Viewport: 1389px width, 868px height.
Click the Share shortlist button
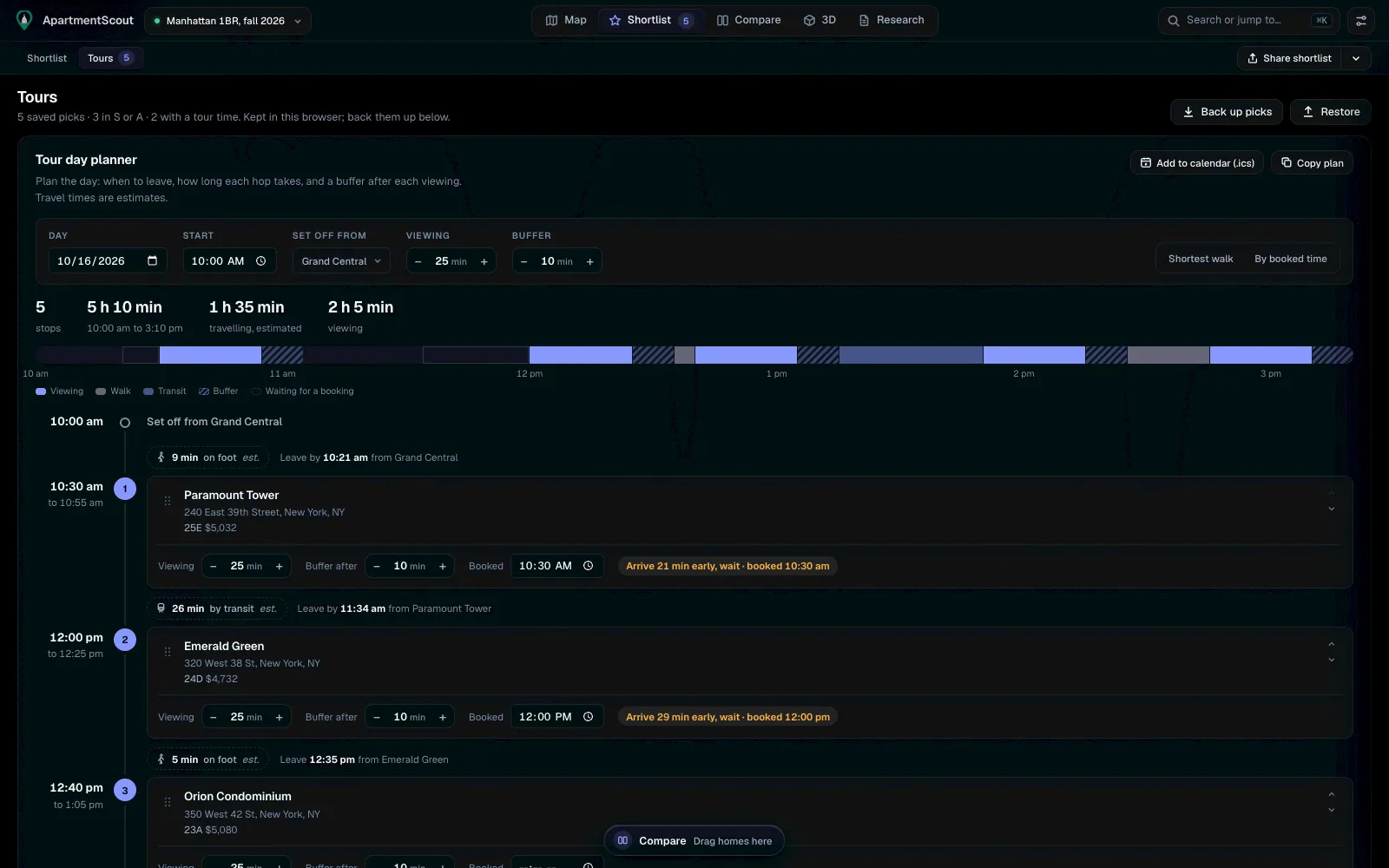tap(1289, 58)
